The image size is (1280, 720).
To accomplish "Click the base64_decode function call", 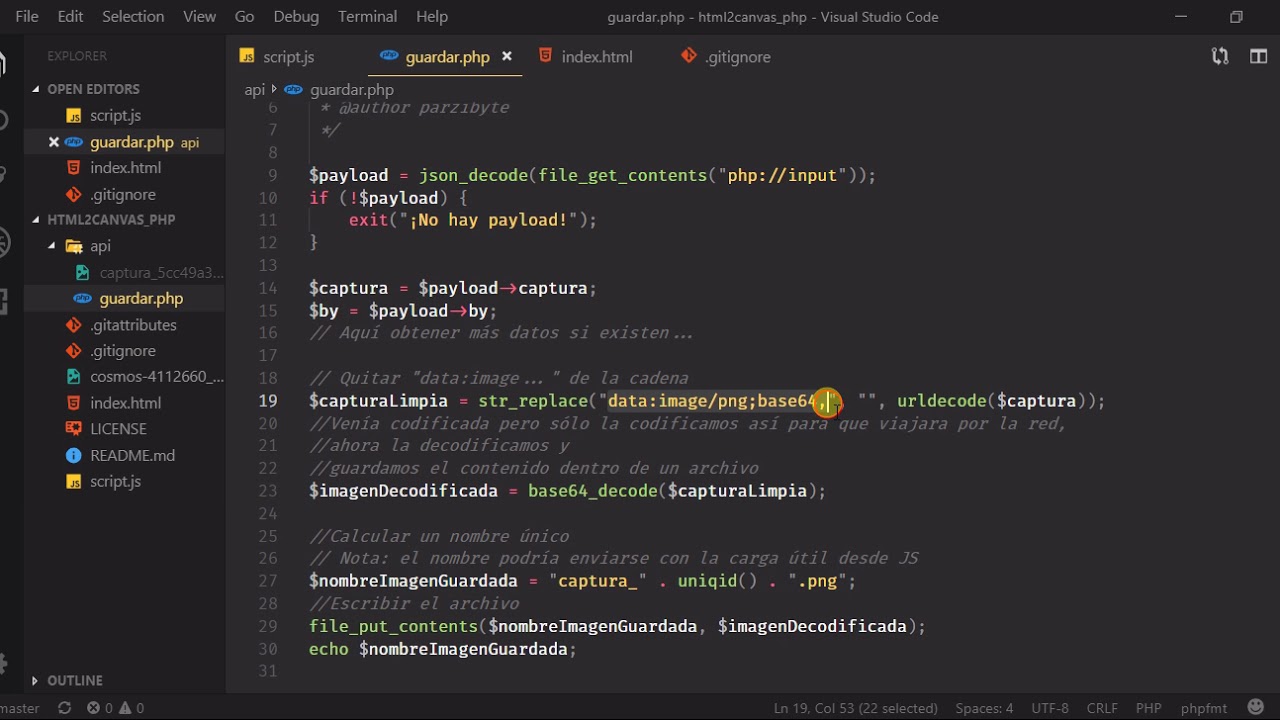I will [592, 491].
